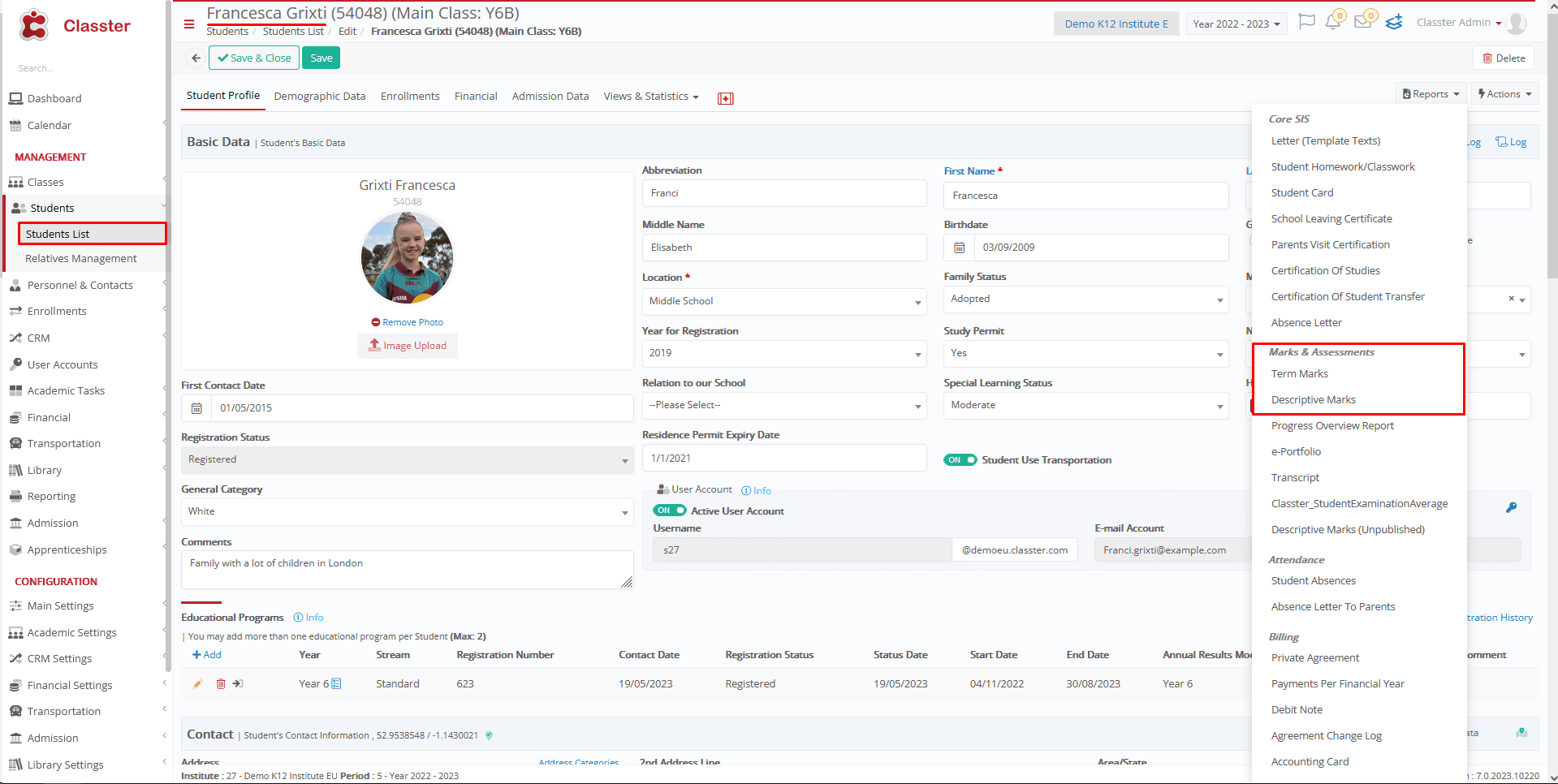Viewport: 1558px width, 784px height.
Task: Click the Delete button
Action: tap(1504, 58)
